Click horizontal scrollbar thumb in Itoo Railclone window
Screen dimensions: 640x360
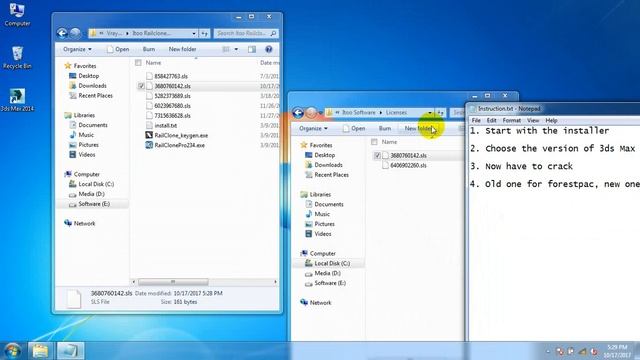[x=173, y=282]
